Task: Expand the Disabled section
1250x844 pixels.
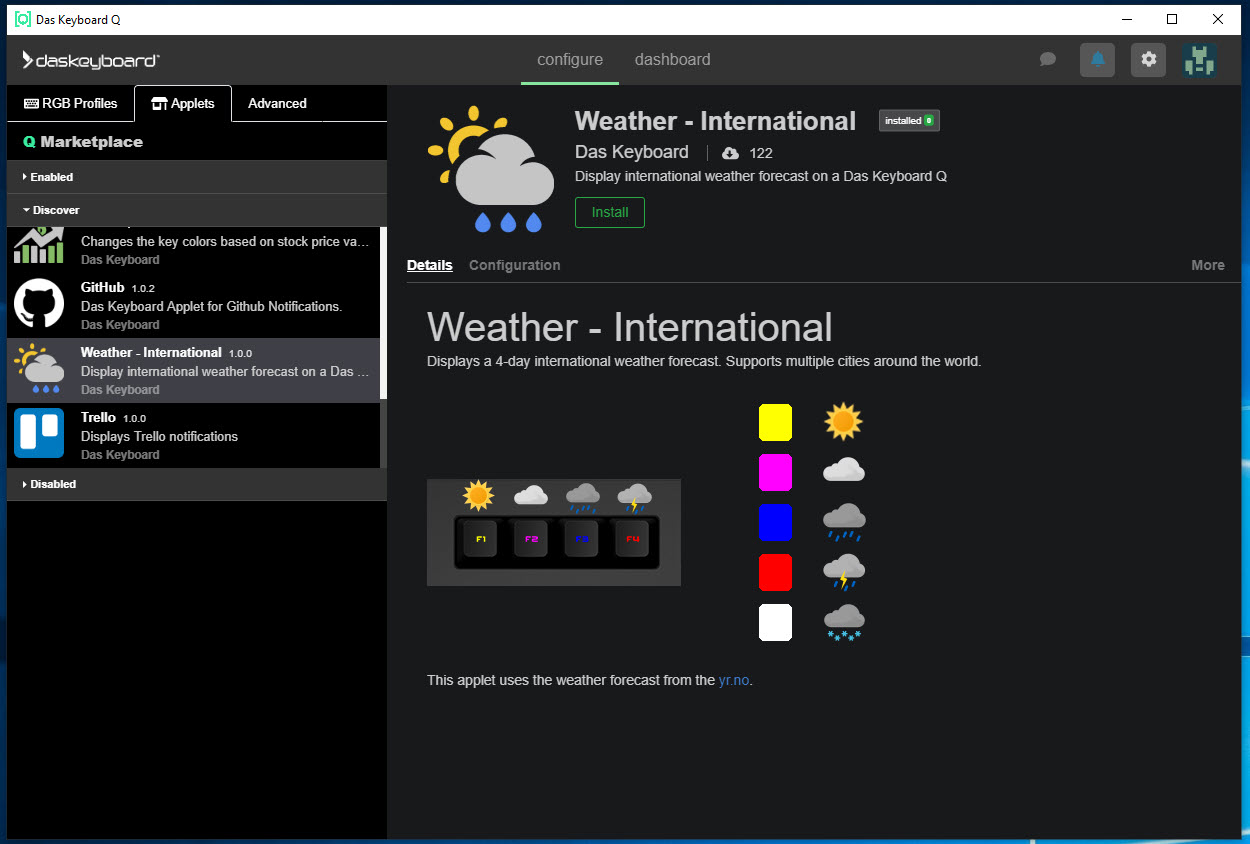Action: (197, 484)
